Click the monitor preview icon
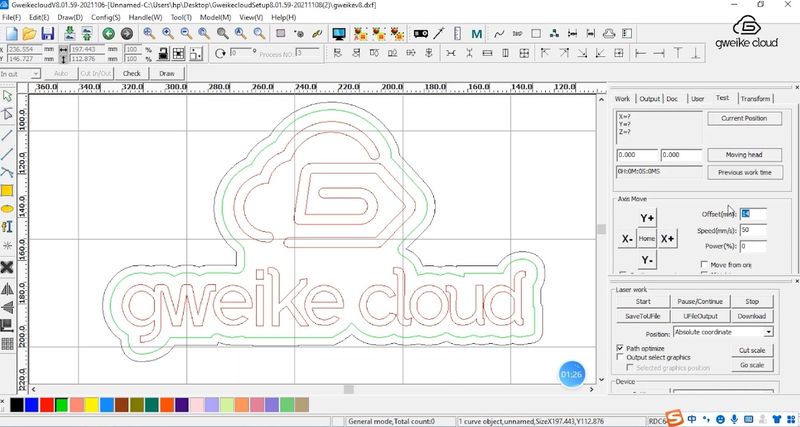Image resolution: width=800 pixels, height=427 pixels. pyautogui.click(x=338, y=34)
